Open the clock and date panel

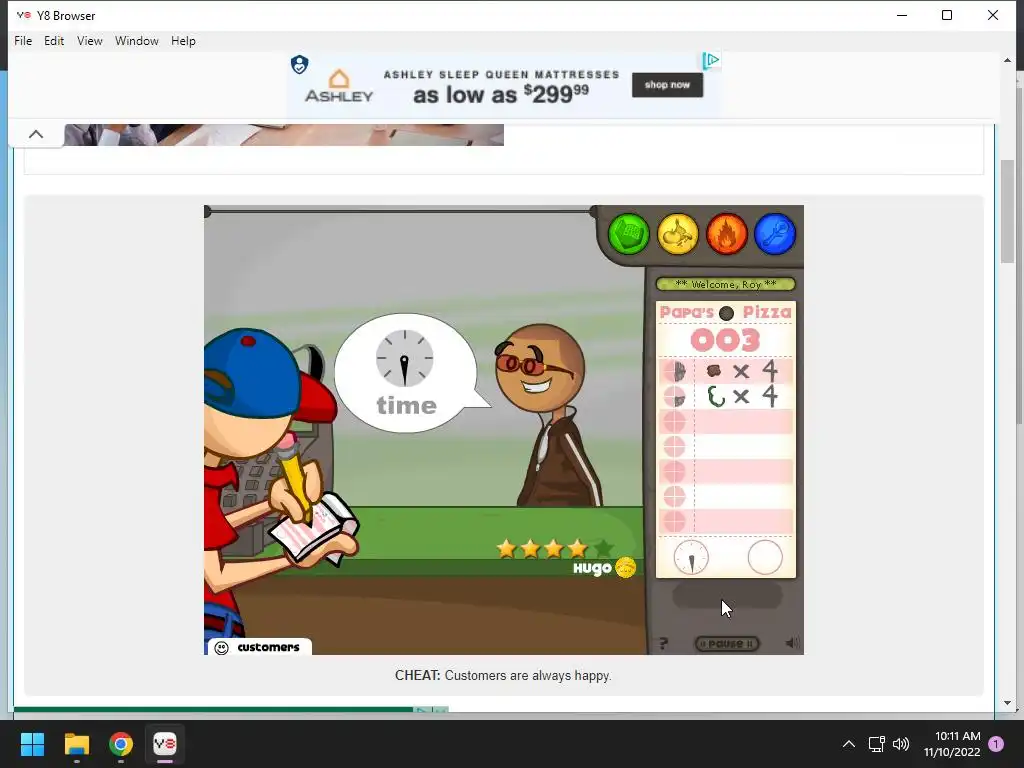pyautogui.click(x=952, y=744)
